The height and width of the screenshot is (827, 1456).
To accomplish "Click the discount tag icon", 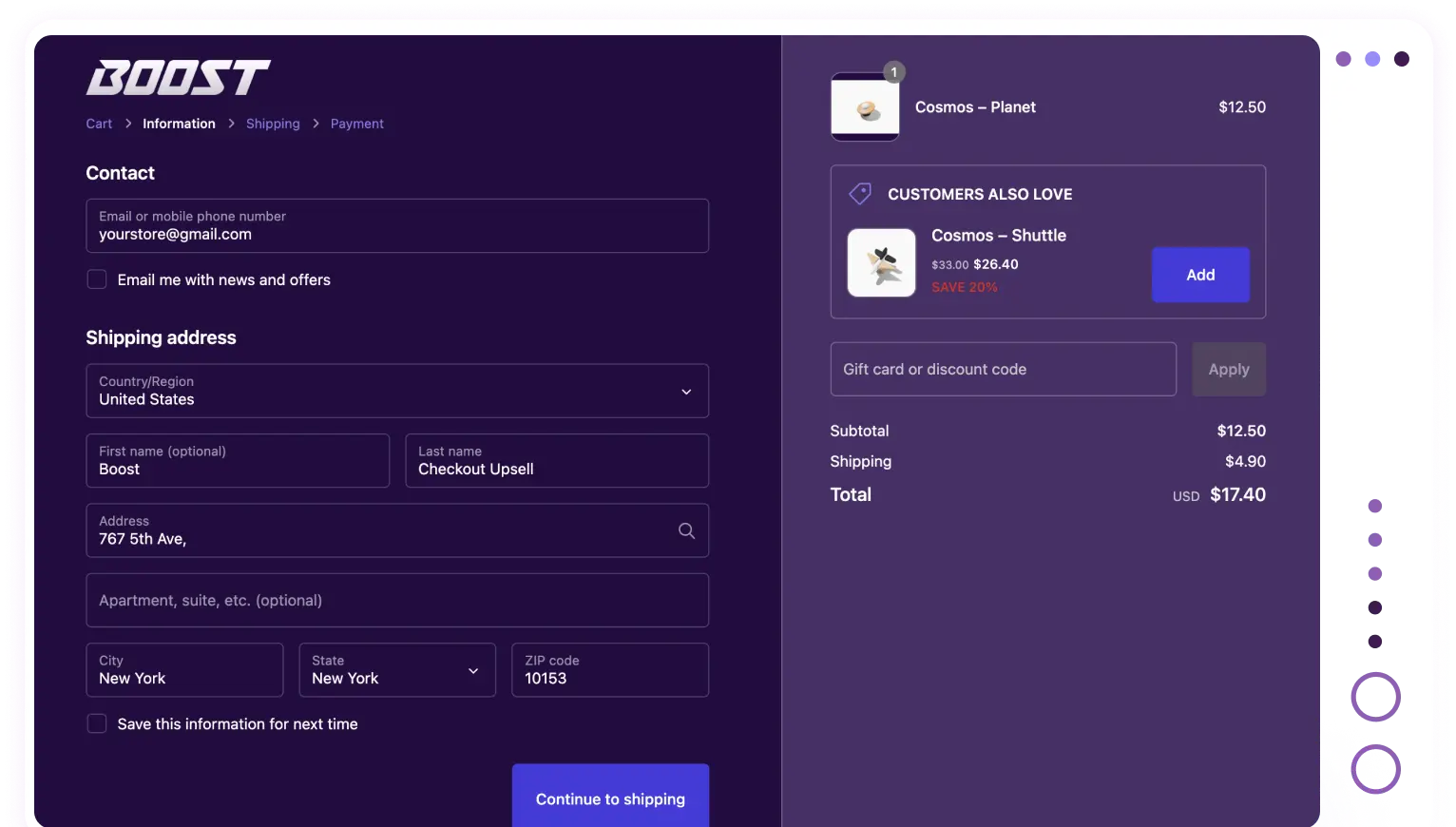I will coord(860,194).
